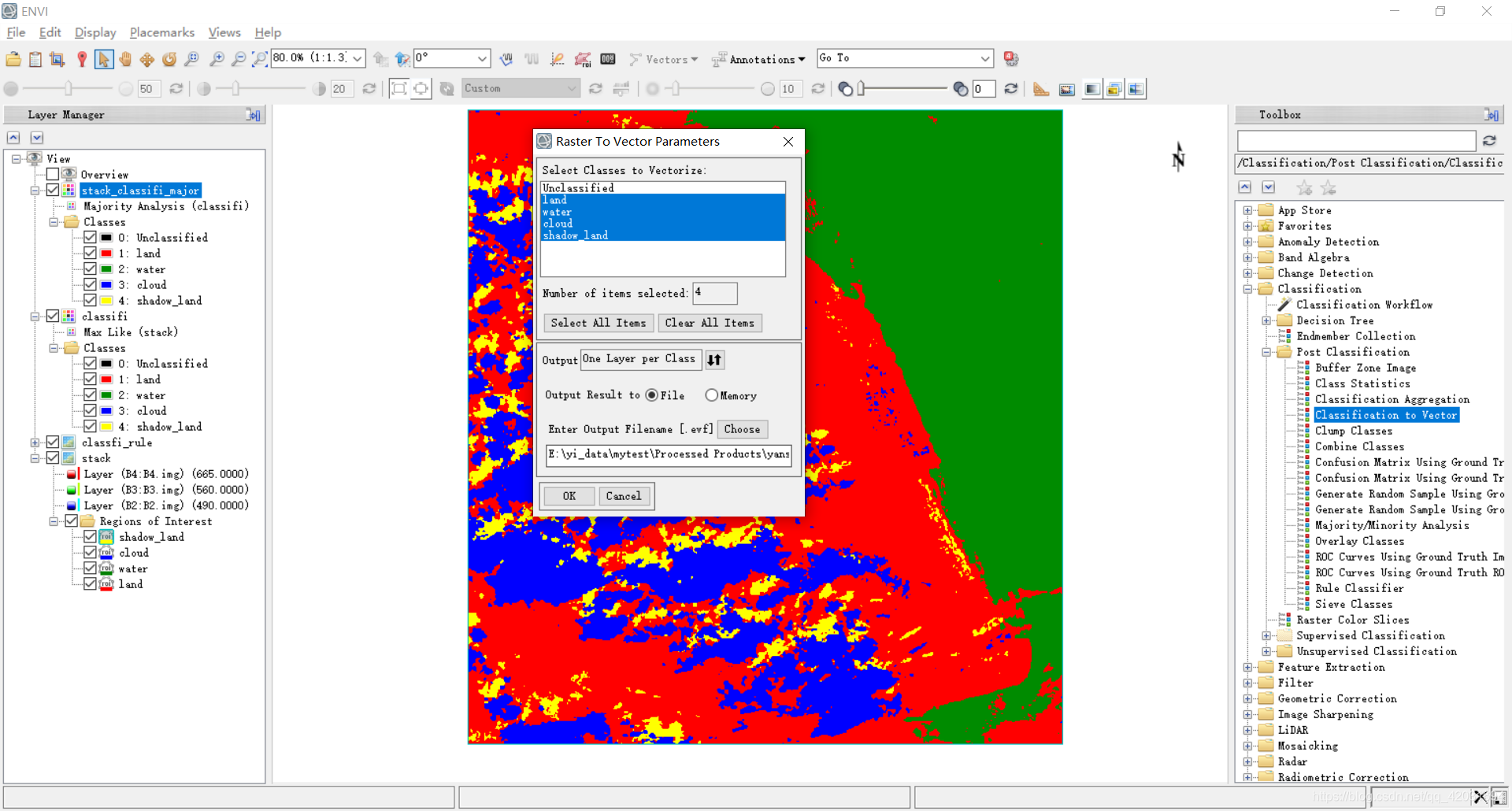1512x811 pixels.
Task: Open the Feature Counting tool icon
Action: (608, 59)
